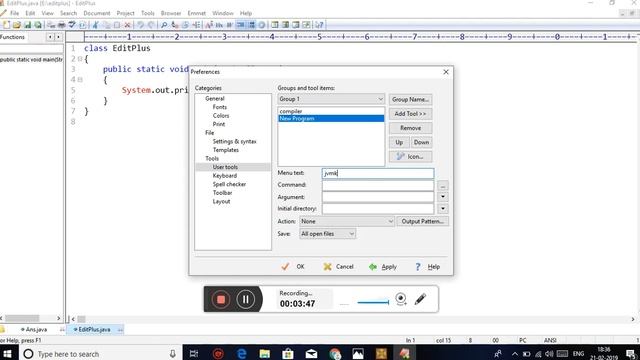Open the Action None dropdown
This screenshot has width=640, height=360.
tap(347, 221)
